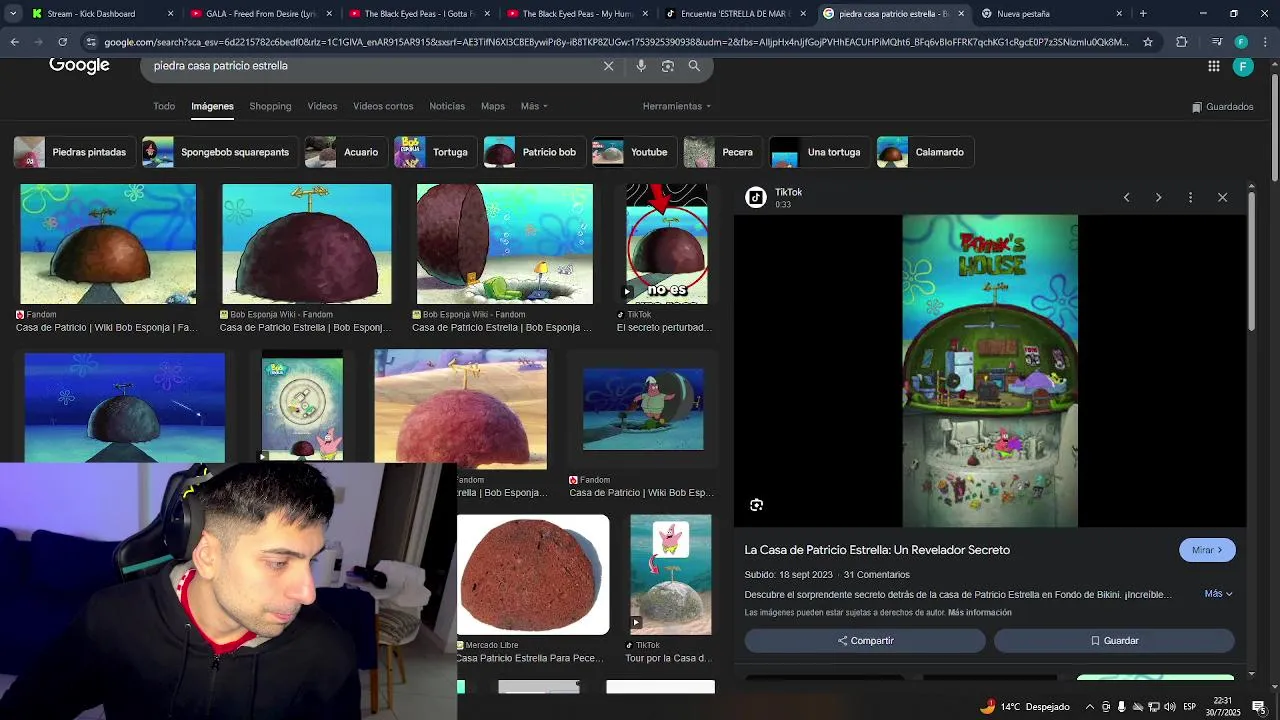Apply the Una tortuga filter chip
The width and height of the screenshot is (1280, 720).
click(819, 152)
